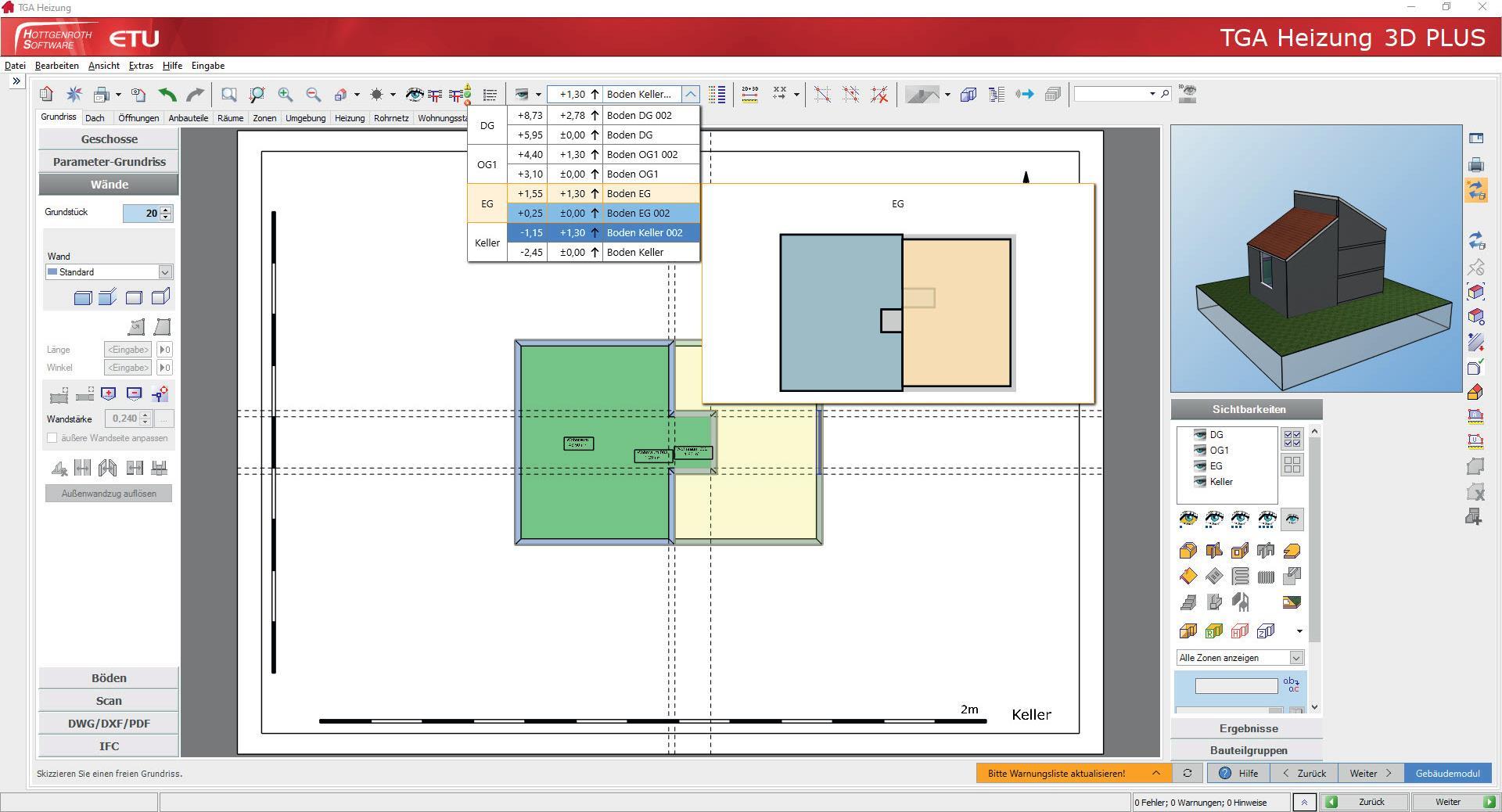Image resolution: width=1502 pixels, height=812 pixels.
Task: Open the Extras menu
Action: (141, 66)
